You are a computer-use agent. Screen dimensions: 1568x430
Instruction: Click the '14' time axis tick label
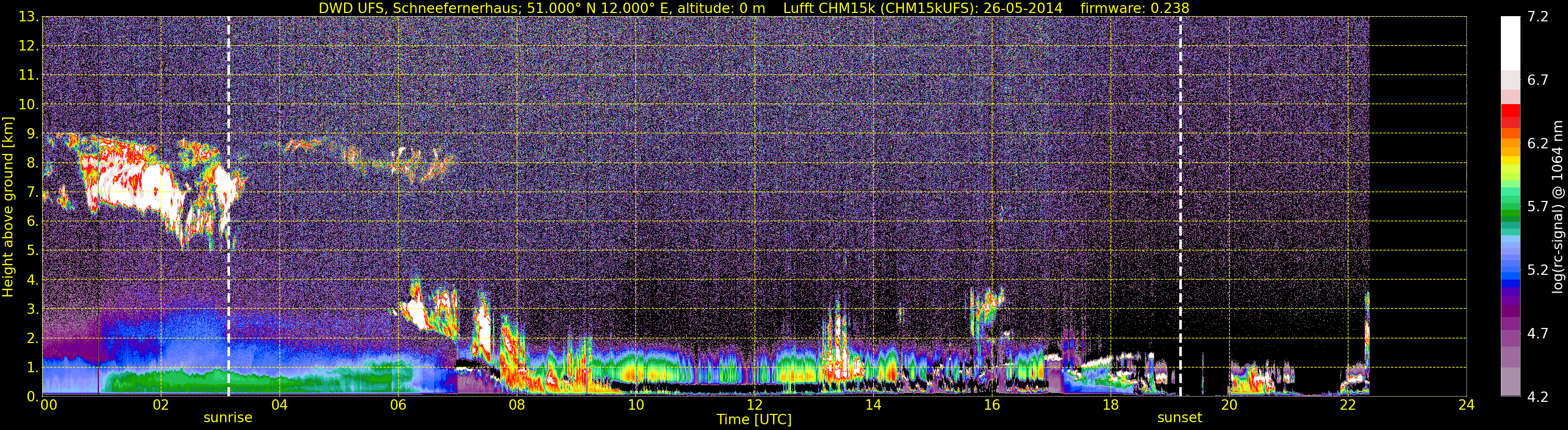pos(873,405)
